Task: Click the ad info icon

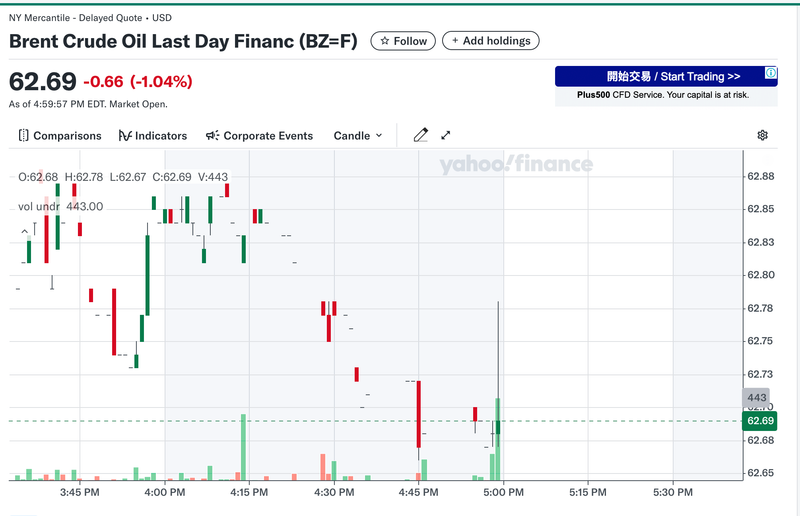Action: point(770,73)
